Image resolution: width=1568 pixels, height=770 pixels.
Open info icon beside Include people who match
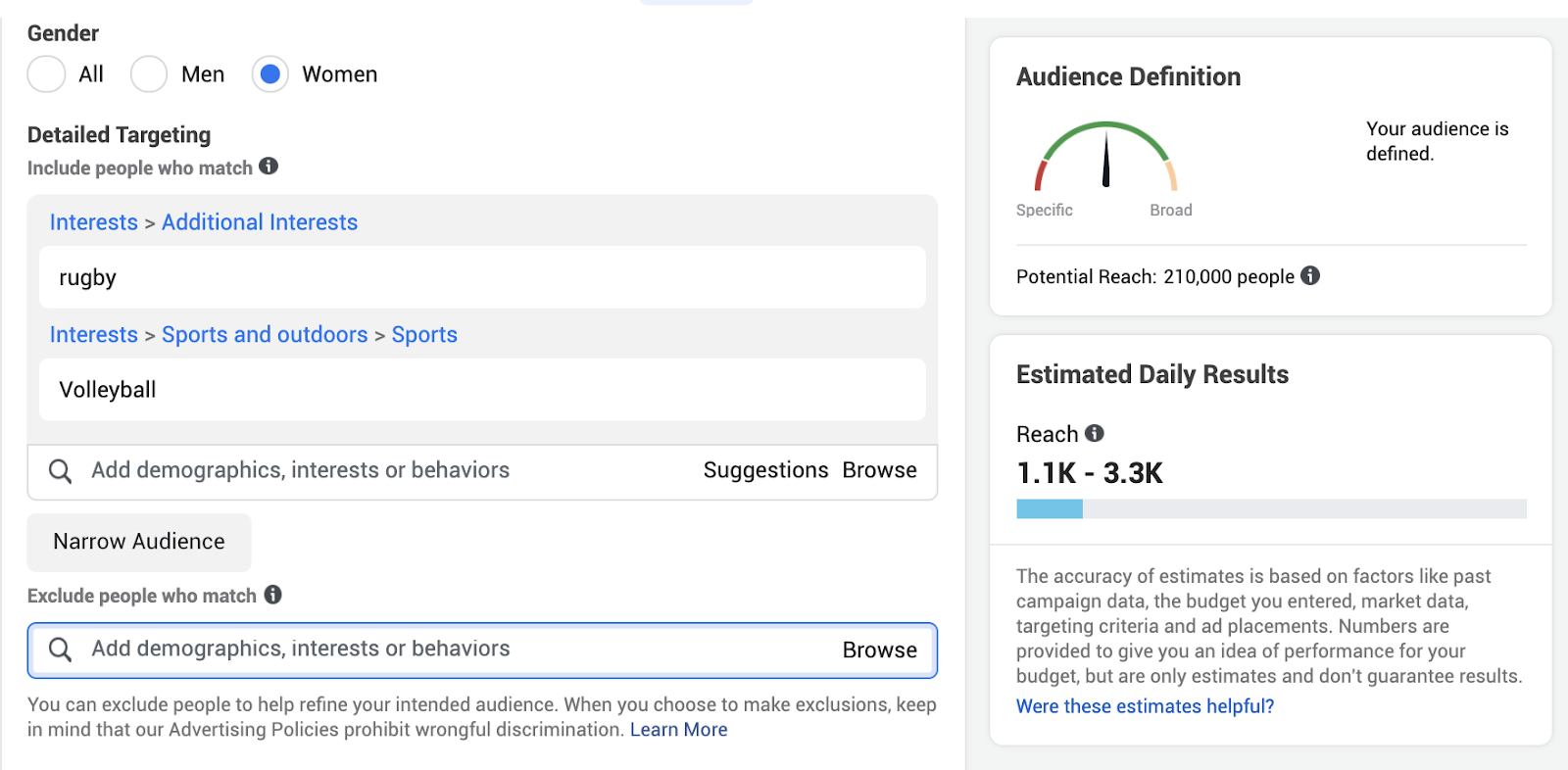(x=269, y=167)
